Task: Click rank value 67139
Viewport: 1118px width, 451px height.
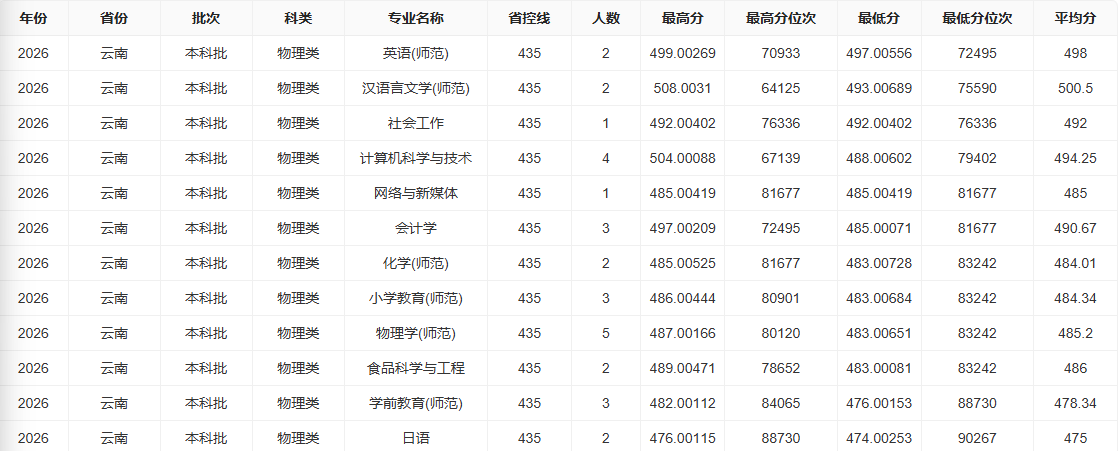Action: (x=781, y=158)
